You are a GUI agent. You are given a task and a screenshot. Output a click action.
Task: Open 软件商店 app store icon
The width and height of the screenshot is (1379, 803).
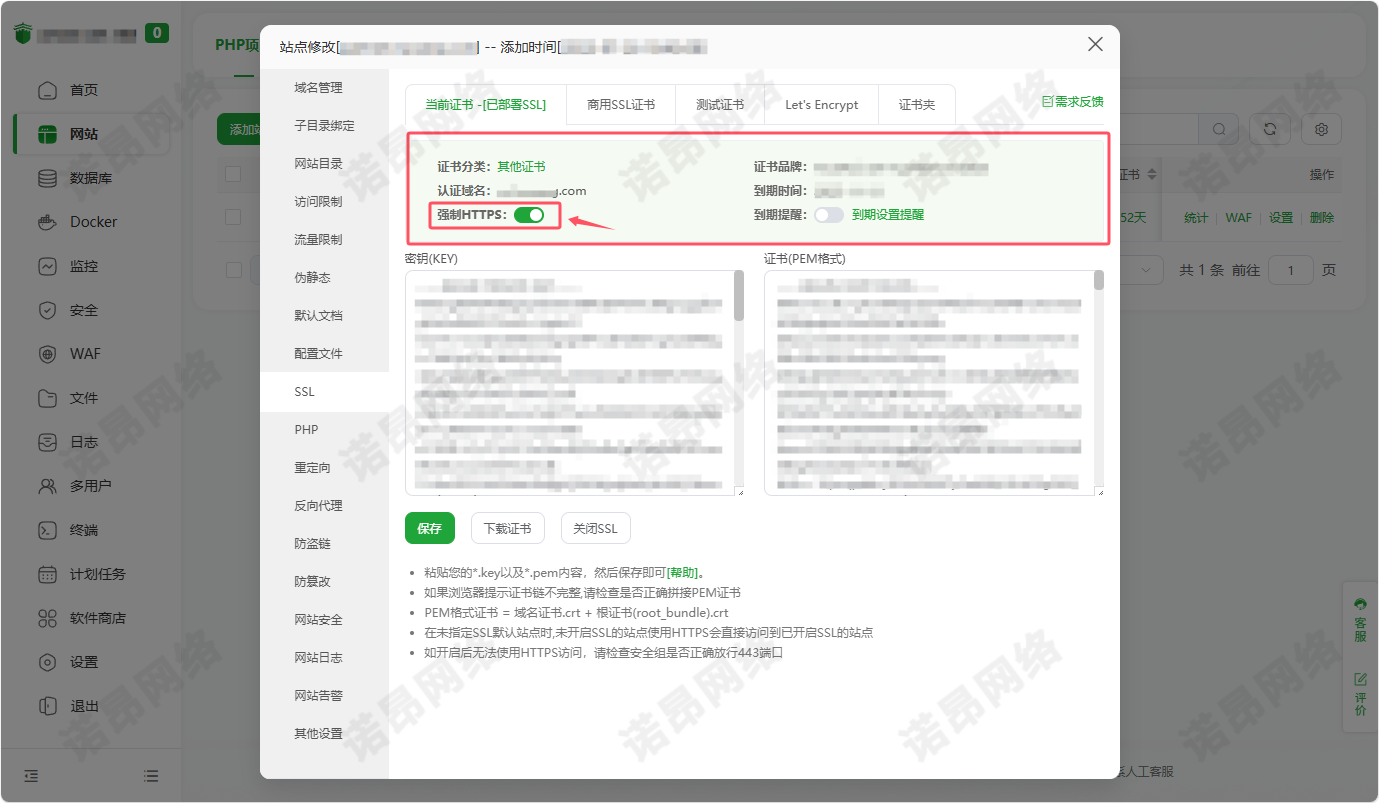(x=47, y=618)
